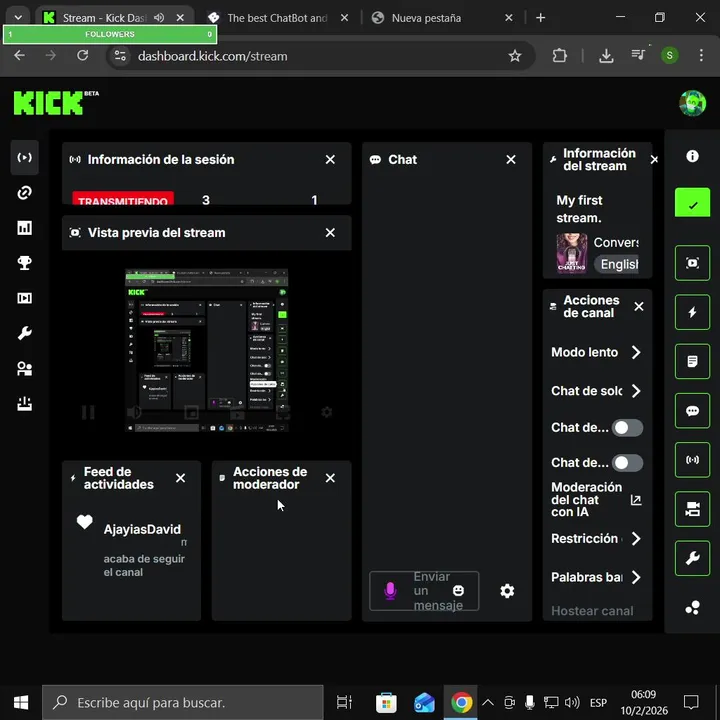The image size is (720, 720).
Task: Click the bottom tray icon in left sidebar
Action: (x=24, y=404)
